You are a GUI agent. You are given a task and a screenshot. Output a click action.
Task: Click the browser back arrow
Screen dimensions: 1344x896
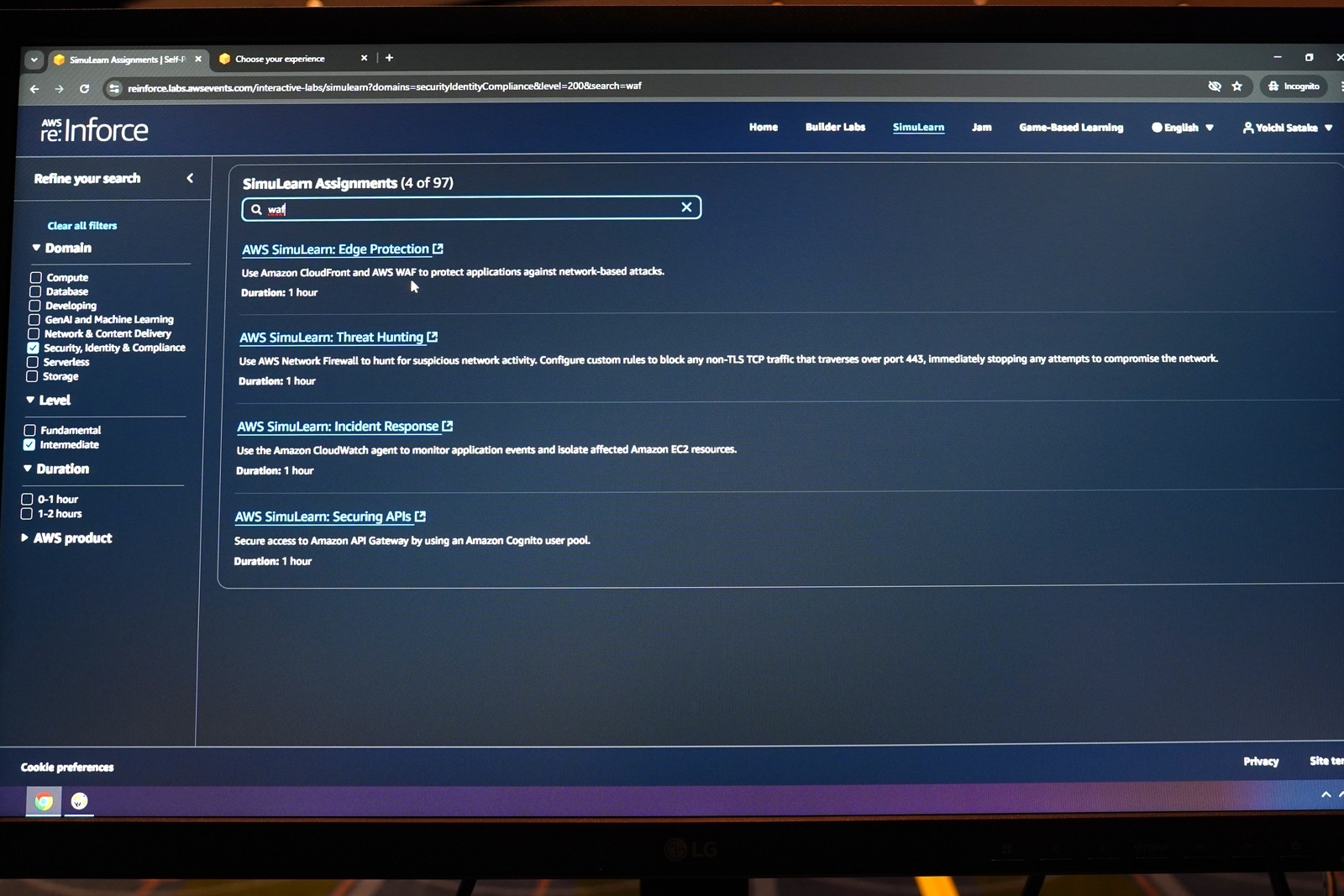coord(34,88)
